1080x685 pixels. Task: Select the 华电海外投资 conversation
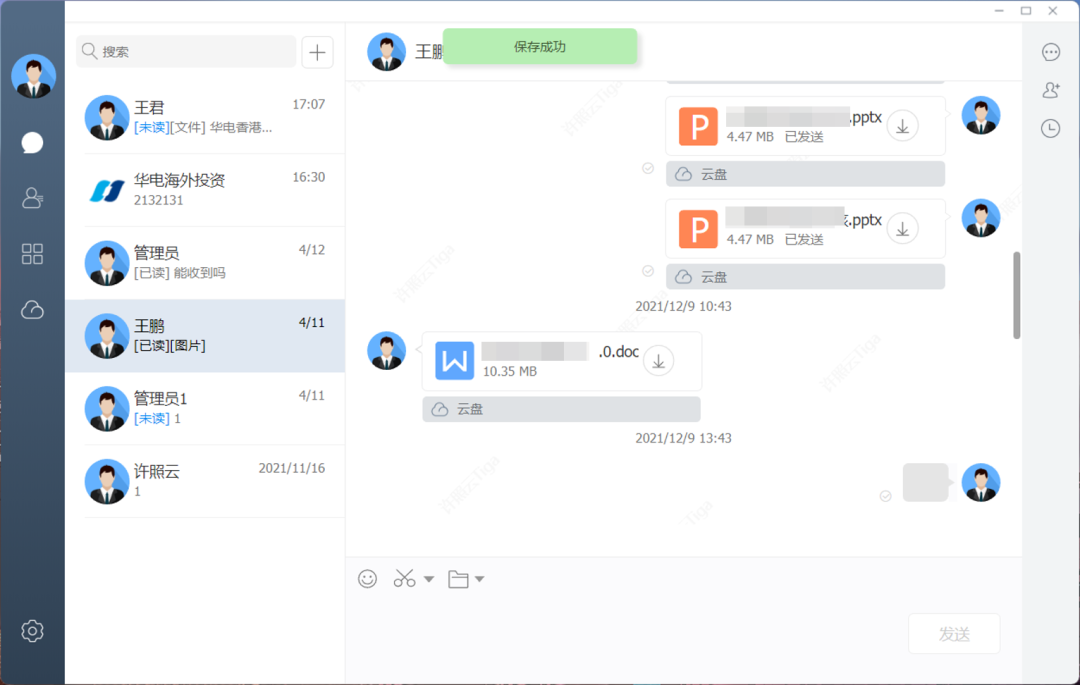pyautogui.click(x=205, y=190)
